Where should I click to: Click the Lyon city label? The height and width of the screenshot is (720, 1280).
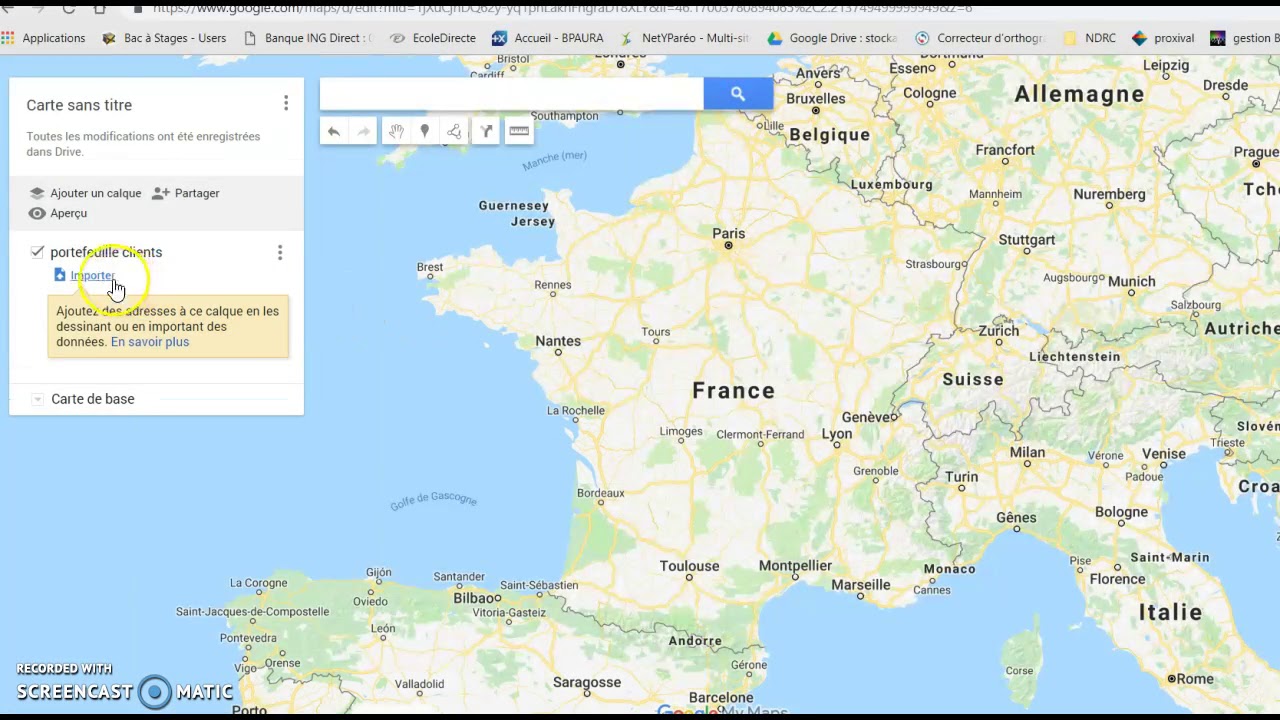coord(837,433)
